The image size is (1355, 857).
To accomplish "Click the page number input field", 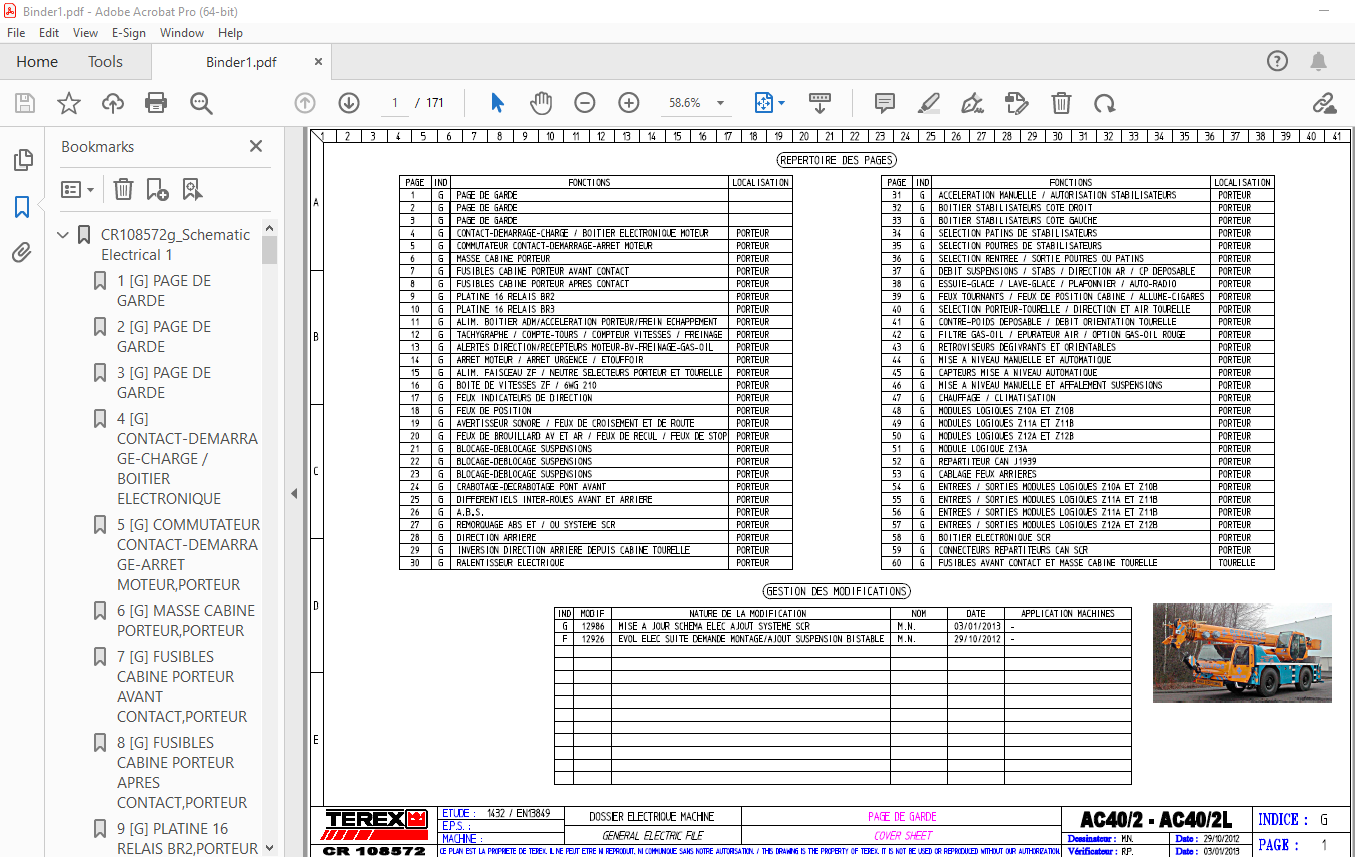I will click(395, 103).
